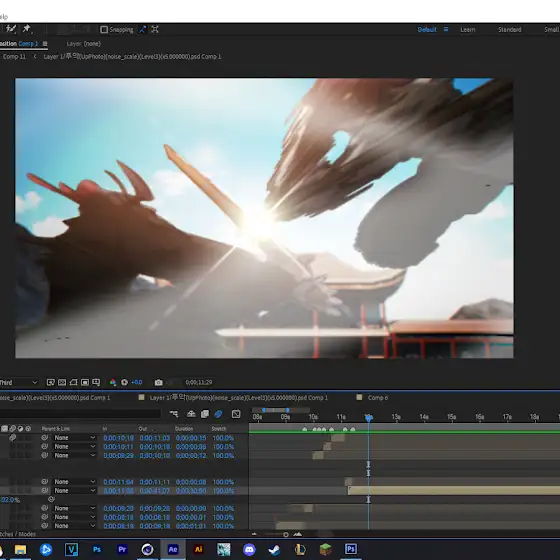
Task: Switch to the Learn workspace
Action: (x=468, y=30)
